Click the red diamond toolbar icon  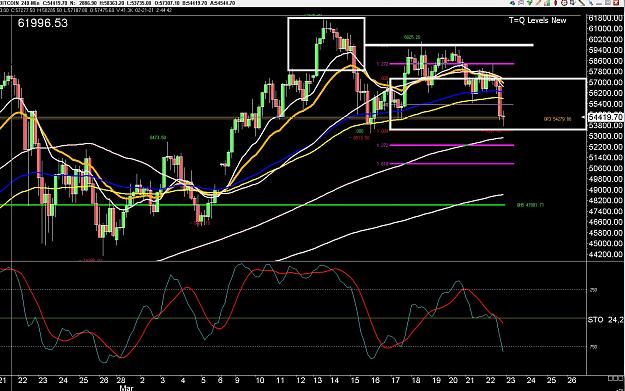[x=556, y=3]
